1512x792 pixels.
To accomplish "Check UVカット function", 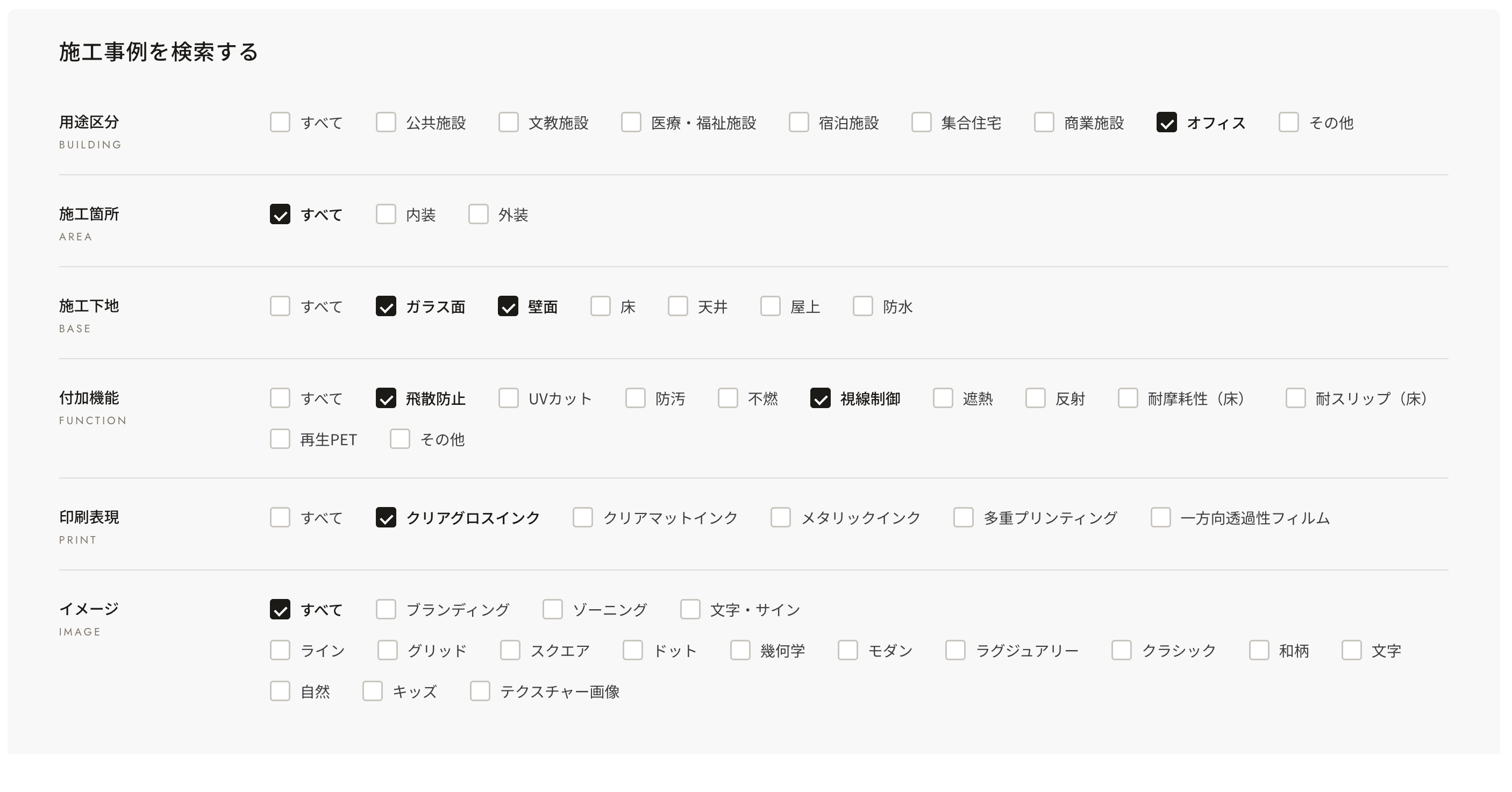I will 508,398.
